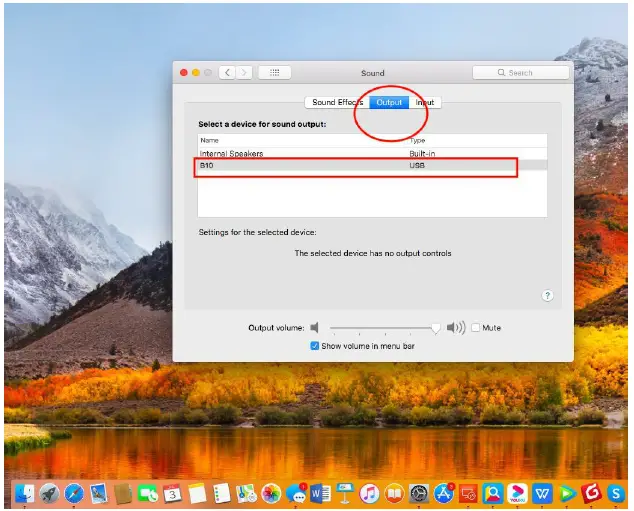Open Photos colorful flower icon

click(x=271, y=494)
